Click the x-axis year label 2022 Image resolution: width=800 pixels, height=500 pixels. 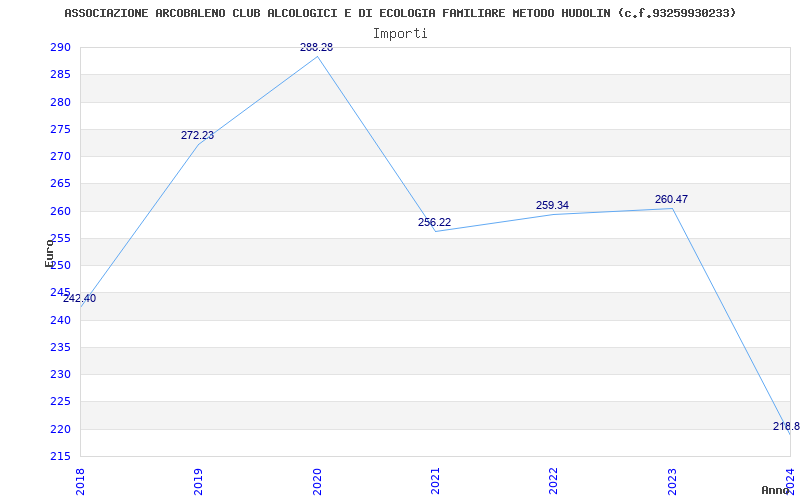pos(554,480)
